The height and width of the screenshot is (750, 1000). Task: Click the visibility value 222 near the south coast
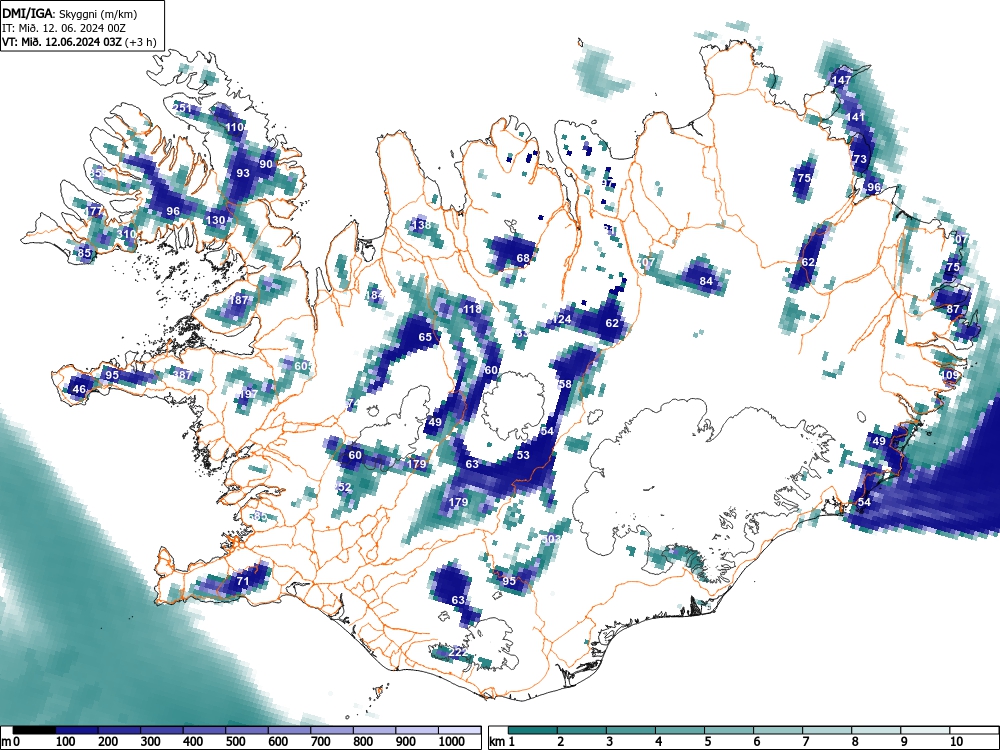[x=458, y=652]
